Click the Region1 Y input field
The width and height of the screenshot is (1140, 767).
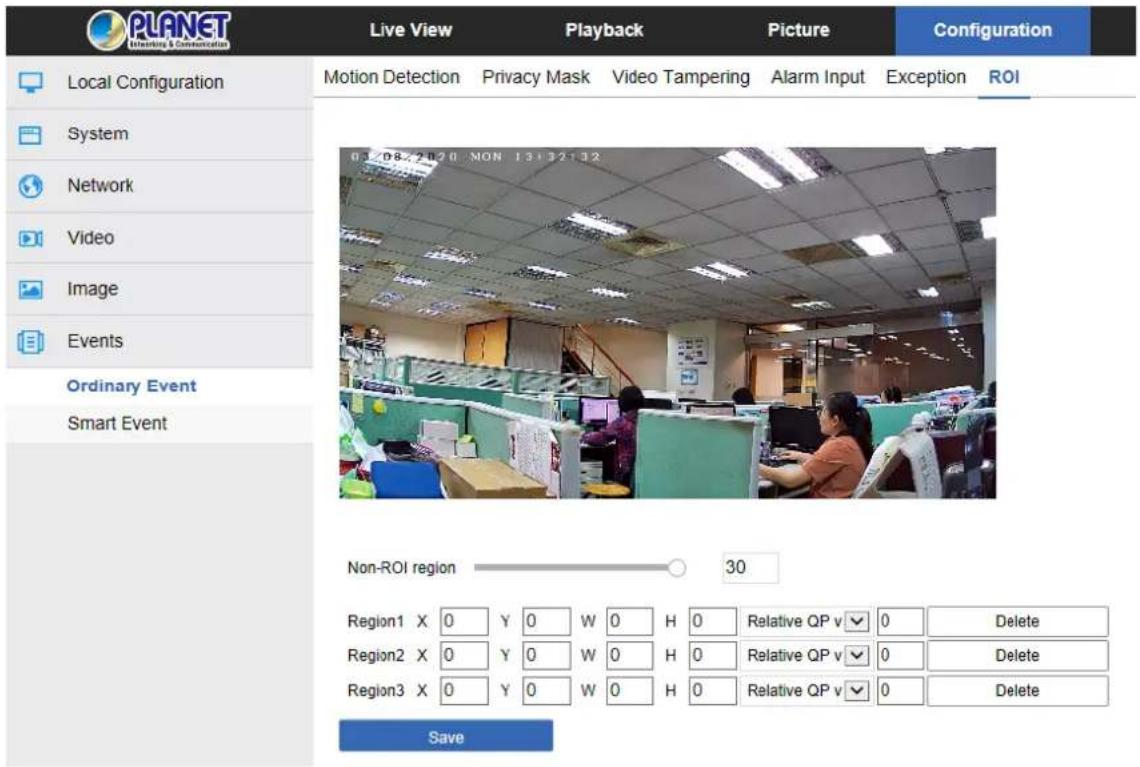click(547, 622)
